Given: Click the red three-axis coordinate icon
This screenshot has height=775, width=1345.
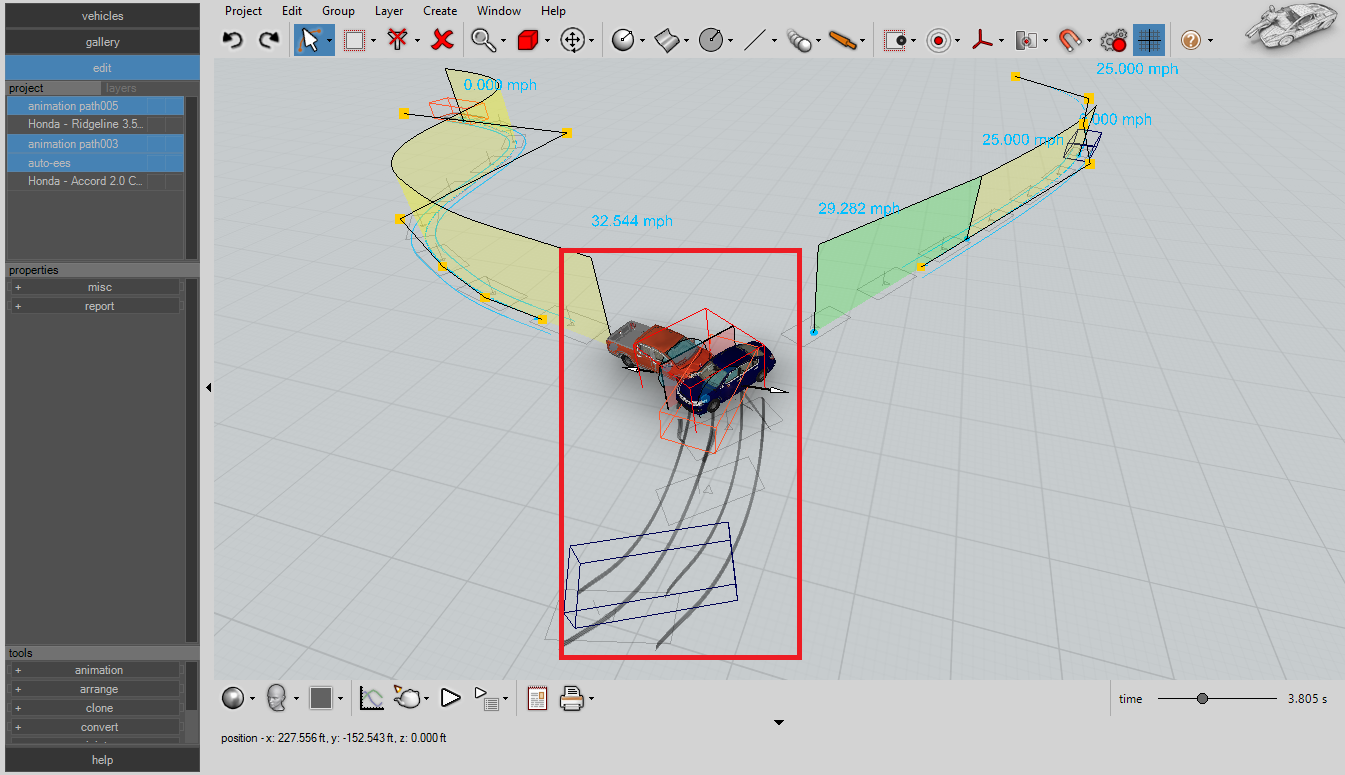Looking at the screenshot, I should pos(984,40).
